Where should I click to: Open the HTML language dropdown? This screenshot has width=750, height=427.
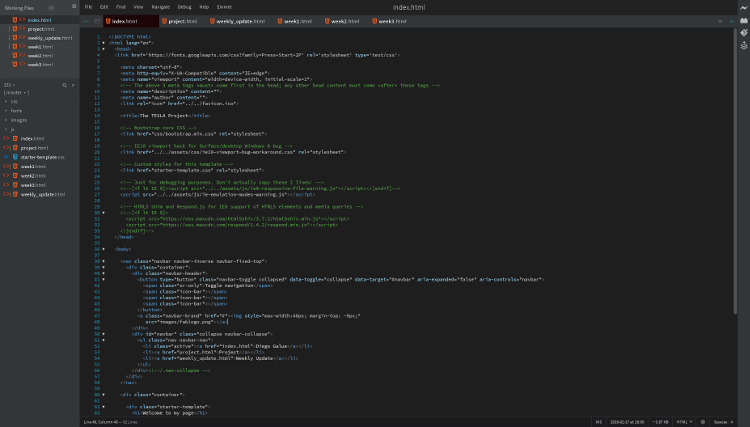684,422
